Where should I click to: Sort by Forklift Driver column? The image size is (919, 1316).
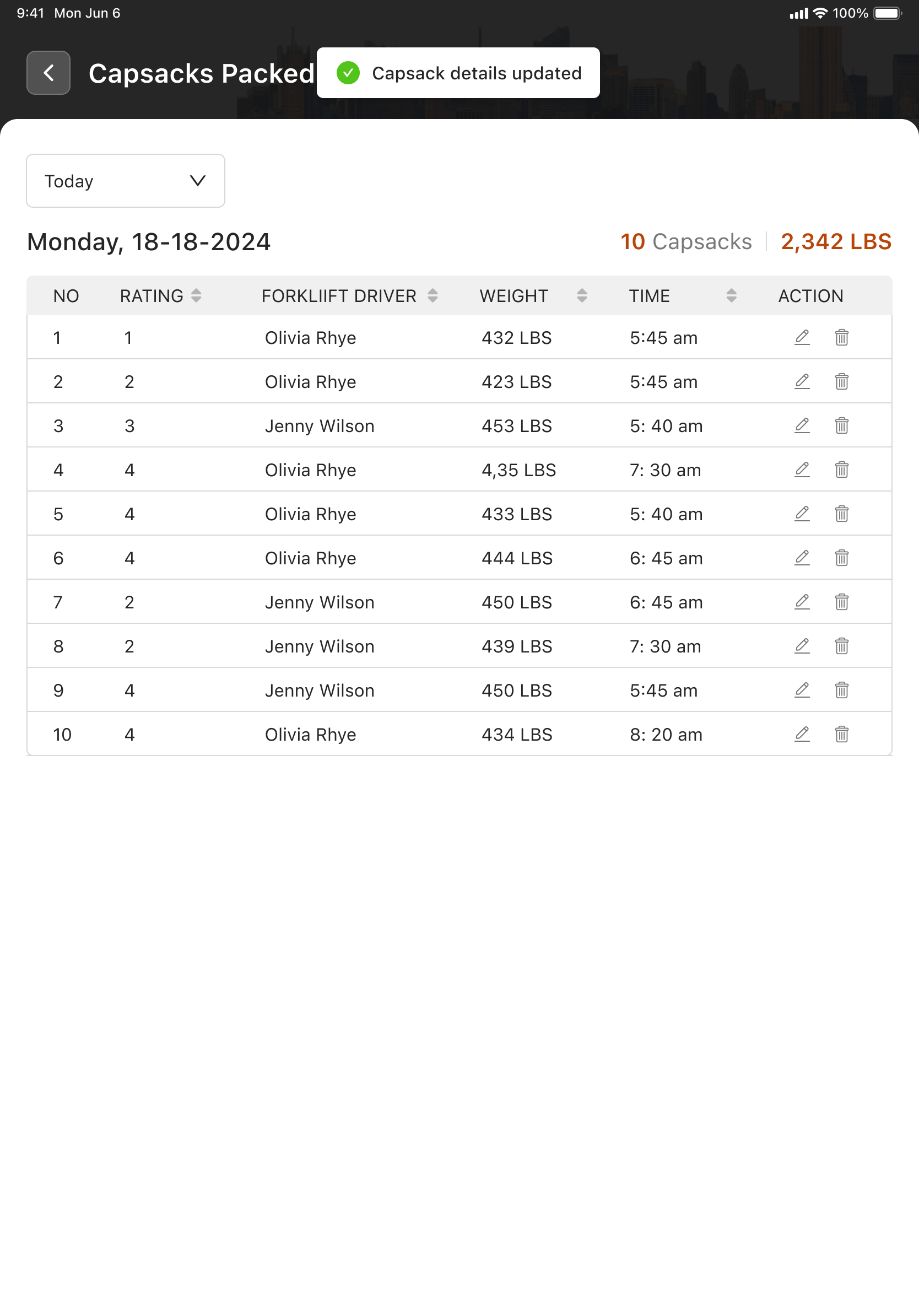click(x=433, y=296)
